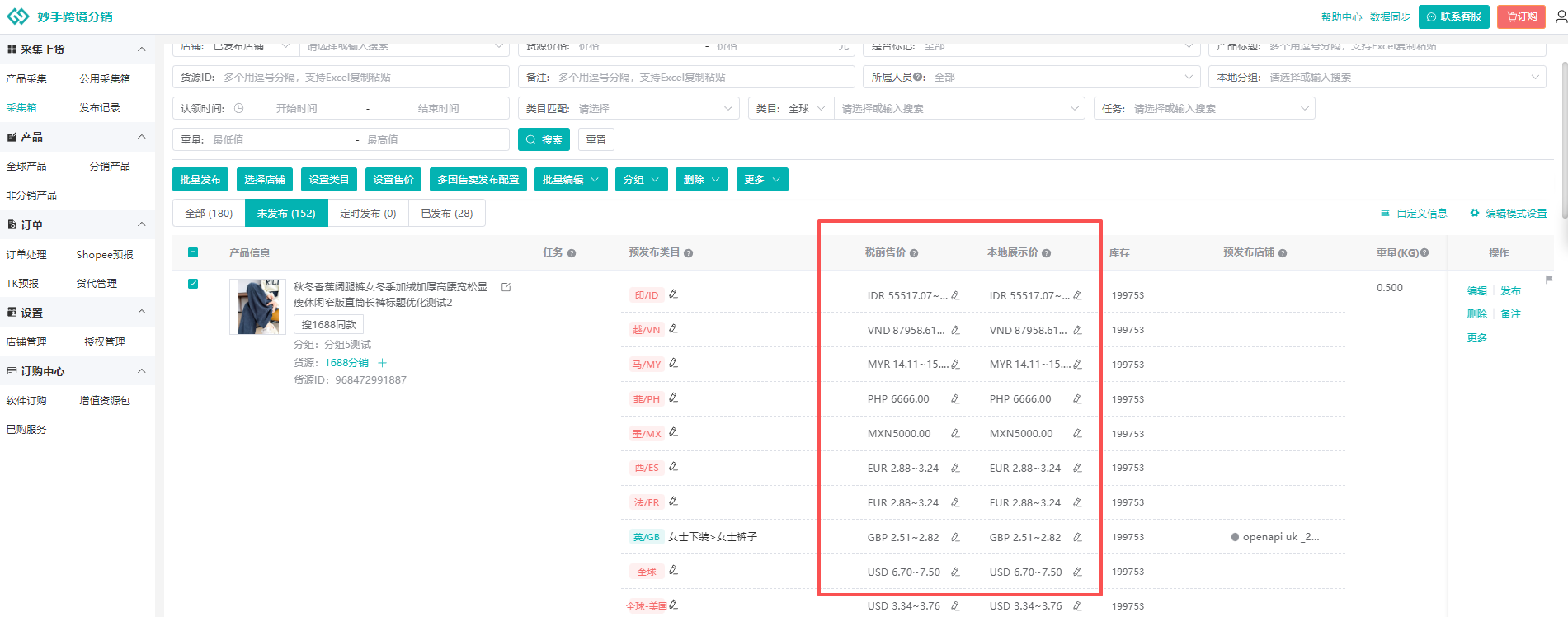The width and height of the screenshot is (1568, 617).
Task: Edit pre-tax price for the PHP 6666.00 row
Action: point(955,399)
